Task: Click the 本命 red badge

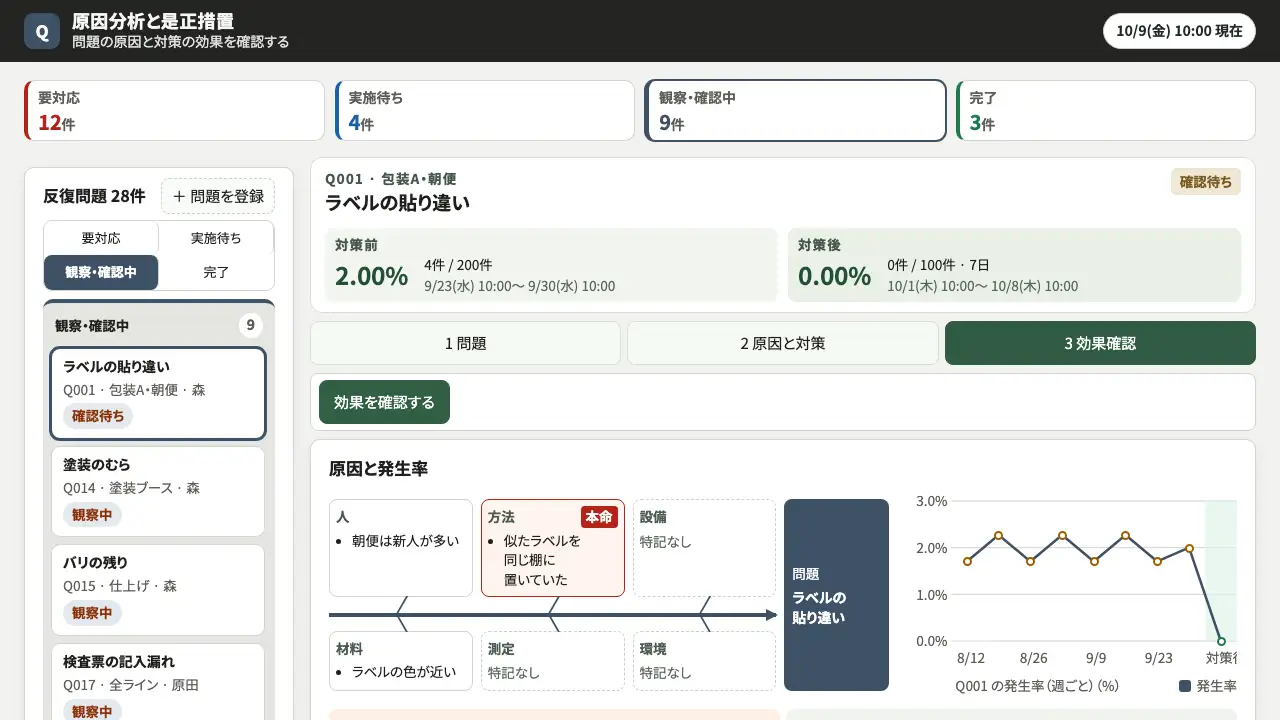Action: (x=599, y=517)
